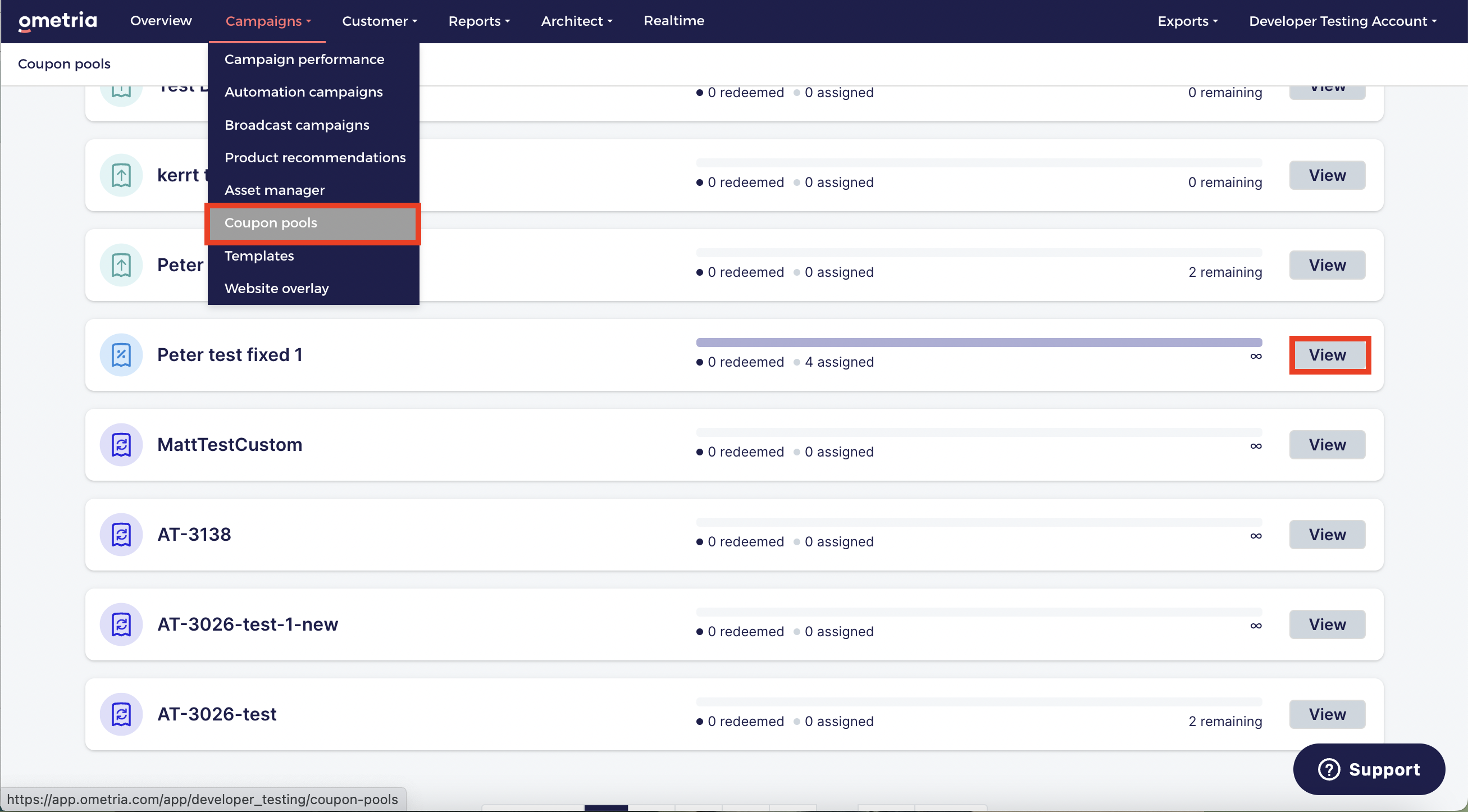Click View for Peter test fixed 1
This screenshot has width=1468, height=812.
(x=1327, y=355)
